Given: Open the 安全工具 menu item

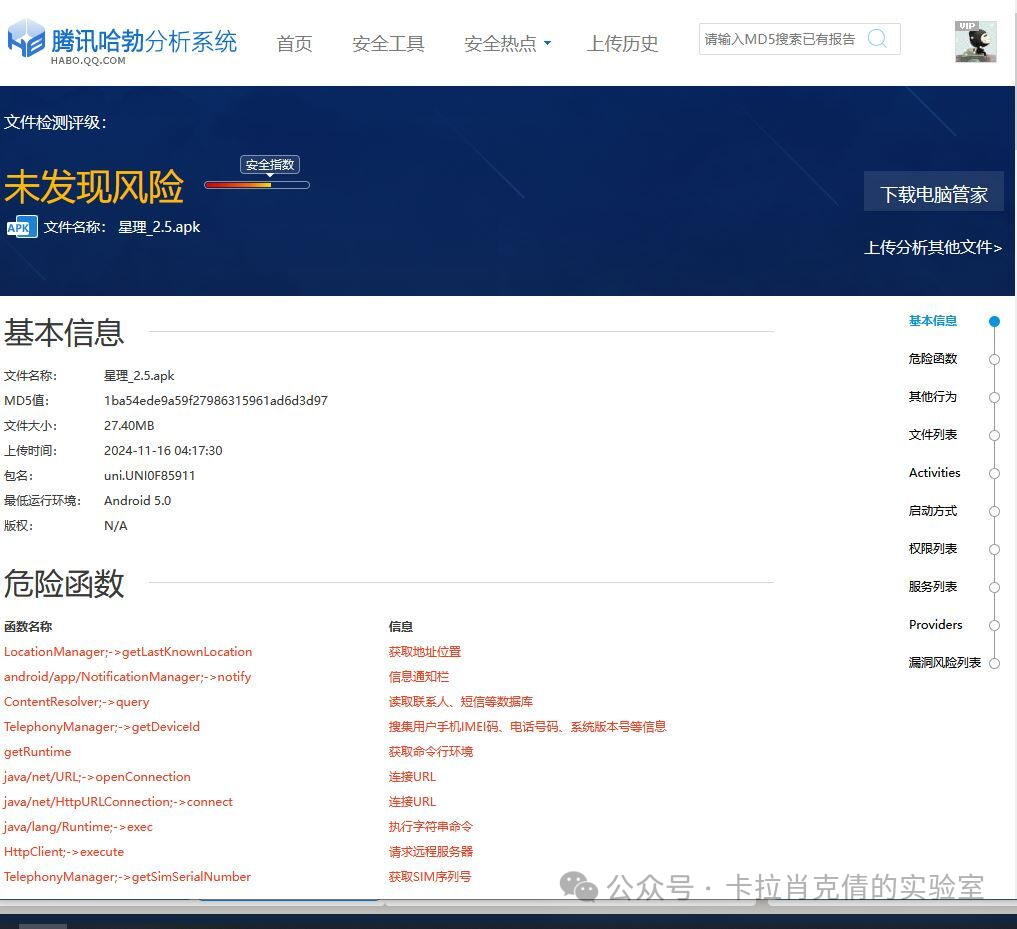Looking at the screenshot, I should pyautogui.click(x=388, y=44).
